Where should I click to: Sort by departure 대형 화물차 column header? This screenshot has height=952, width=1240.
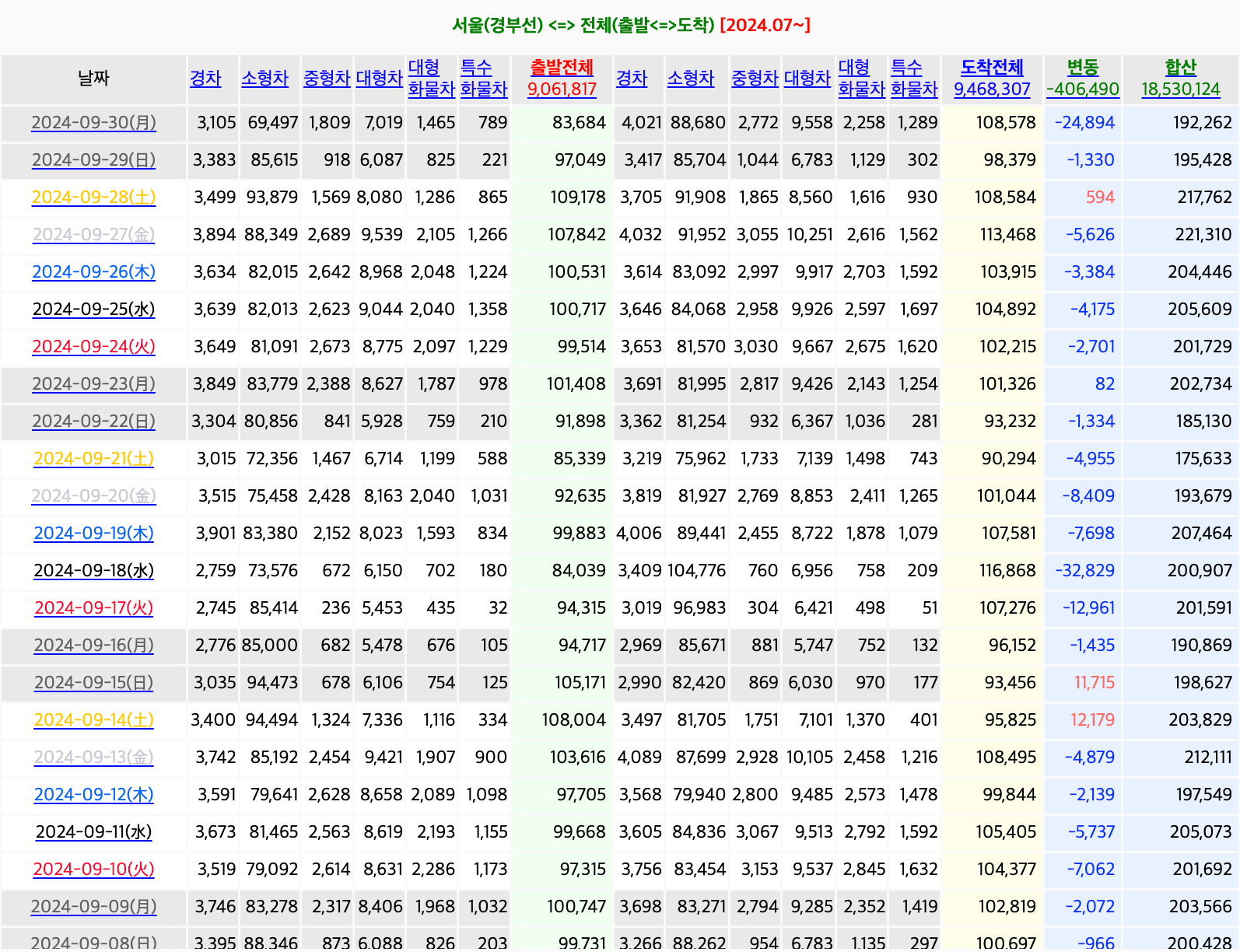(x=432, y=79)
